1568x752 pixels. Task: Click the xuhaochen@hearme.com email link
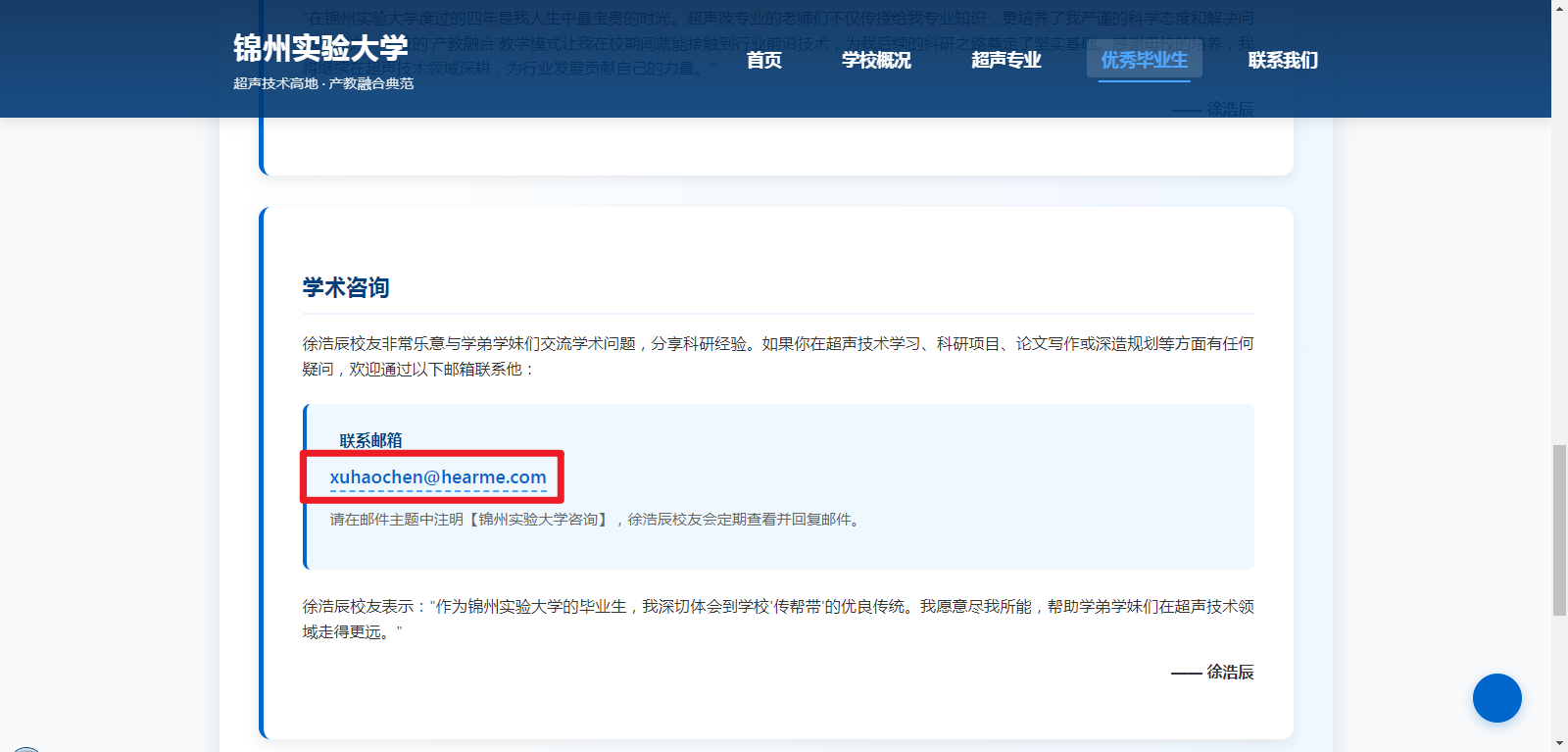pos(438,477)
